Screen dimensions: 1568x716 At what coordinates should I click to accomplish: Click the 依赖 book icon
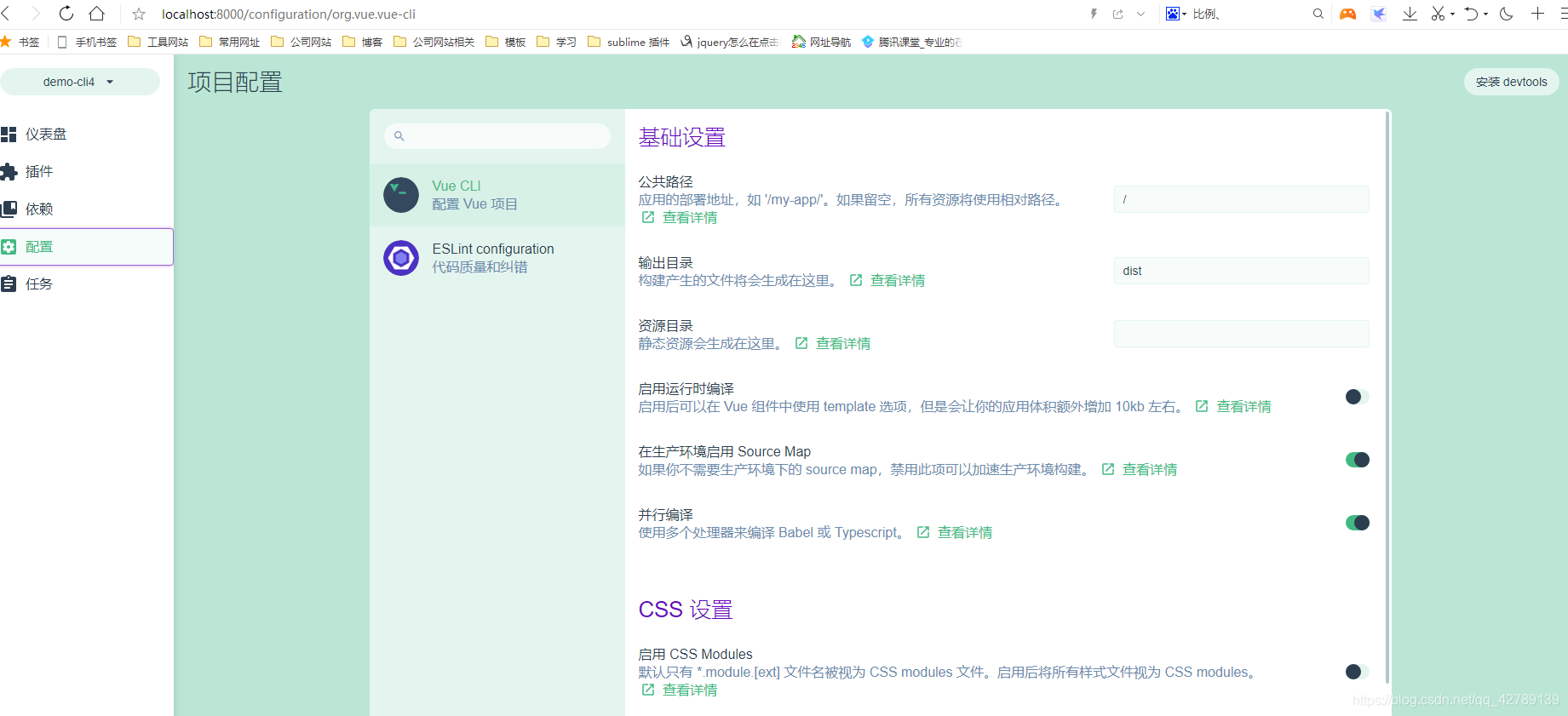coord(9,209)
